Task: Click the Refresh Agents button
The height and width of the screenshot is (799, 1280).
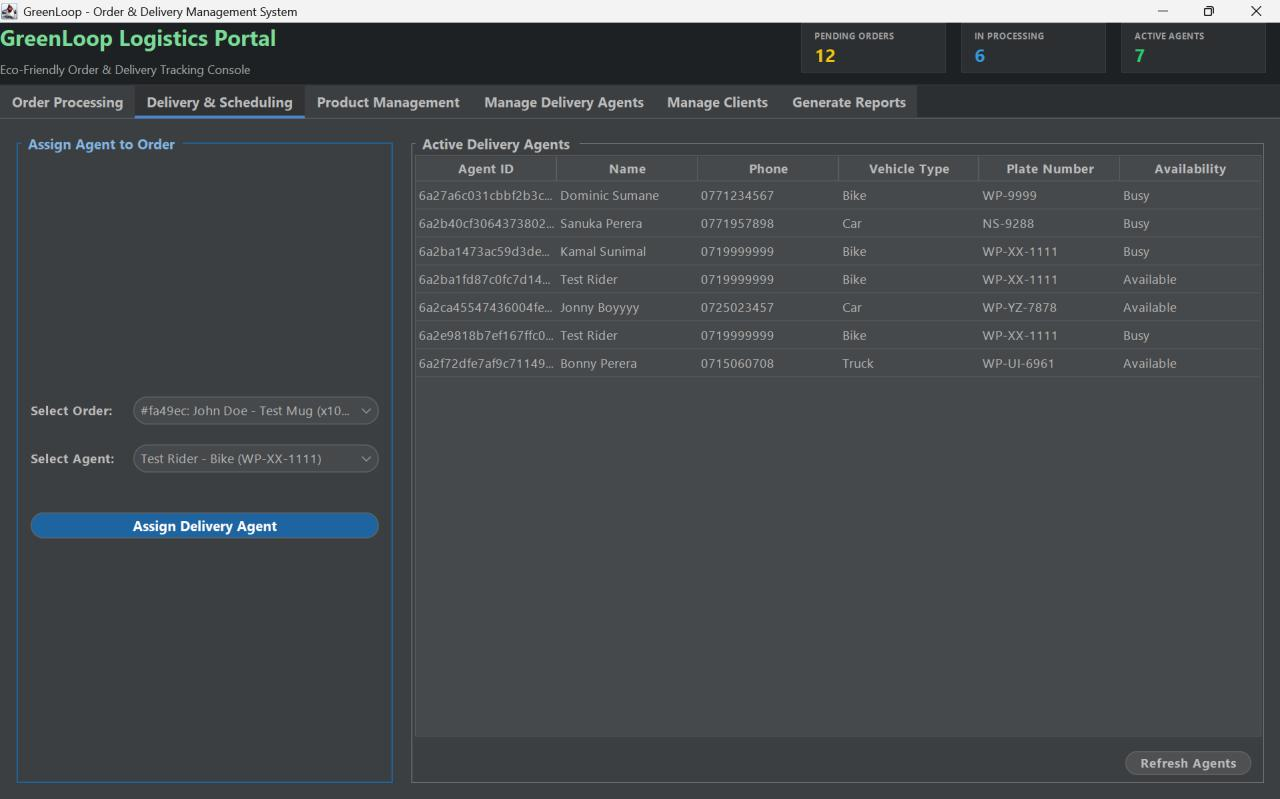Action: pyautogui.click(x=1188, y=763)
